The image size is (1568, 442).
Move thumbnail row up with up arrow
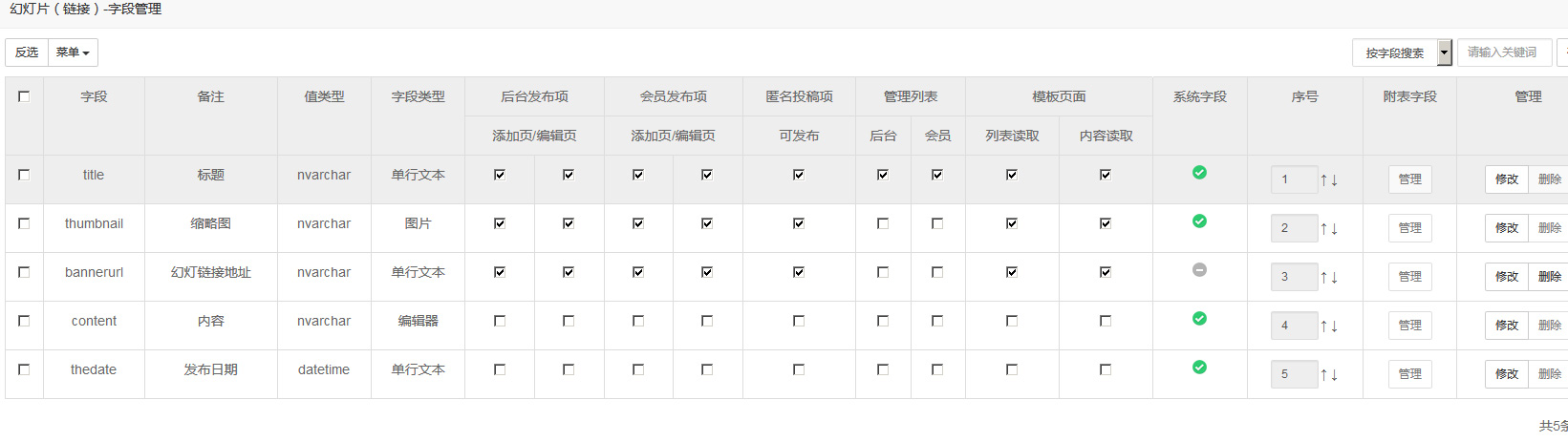(x=1323, y=228)
